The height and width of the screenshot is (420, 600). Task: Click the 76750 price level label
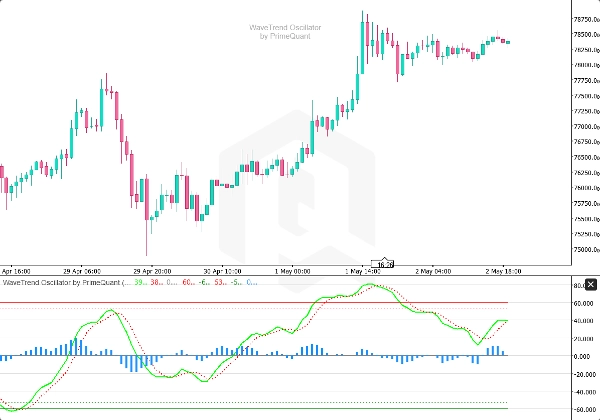point(586,142)
